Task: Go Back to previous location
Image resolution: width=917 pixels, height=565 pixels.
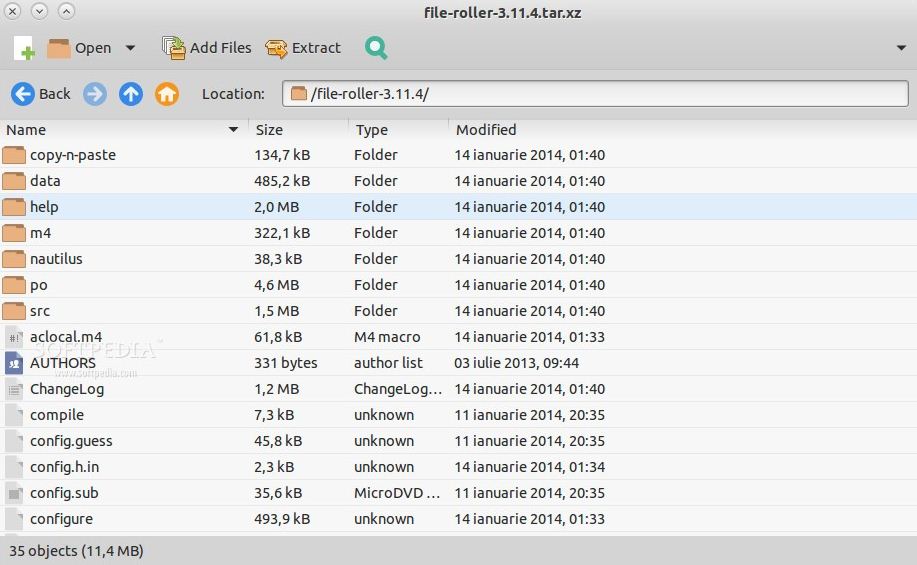Action: coord(41,94)
